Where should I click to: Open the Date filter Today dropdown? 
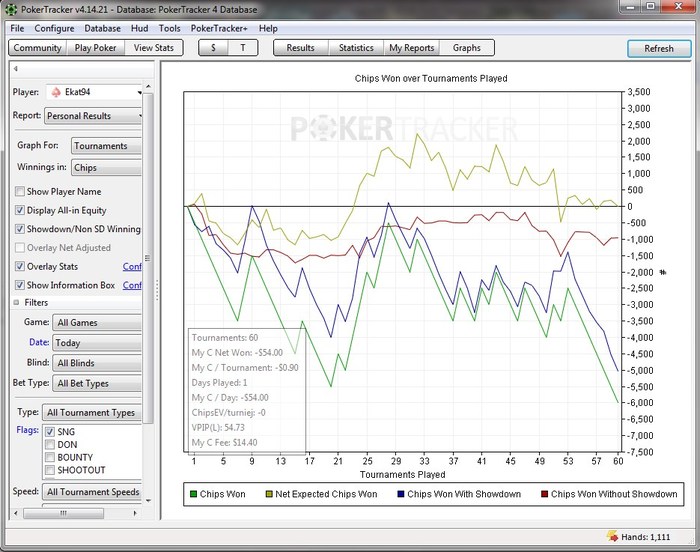tap(97, 343)
